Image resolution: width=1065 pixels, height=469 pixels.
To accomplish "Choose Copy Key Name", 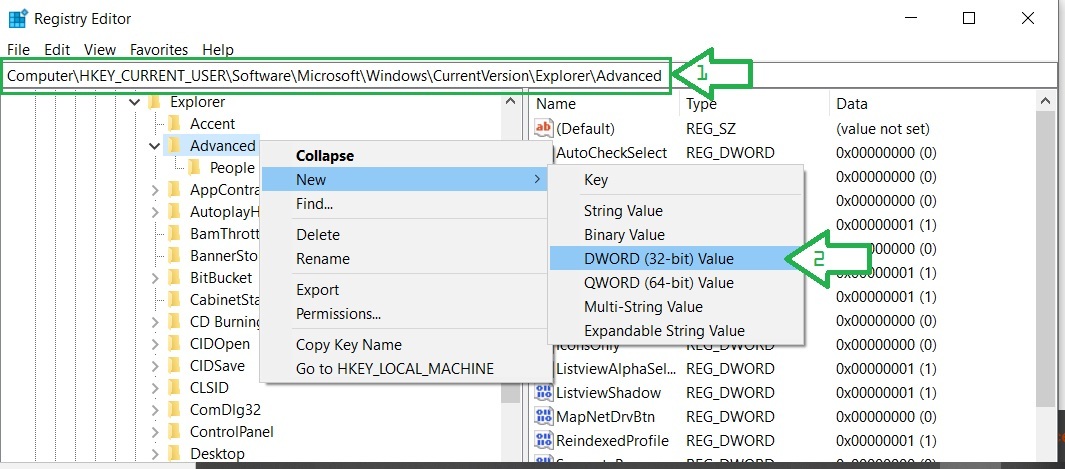I will (404, 345).
